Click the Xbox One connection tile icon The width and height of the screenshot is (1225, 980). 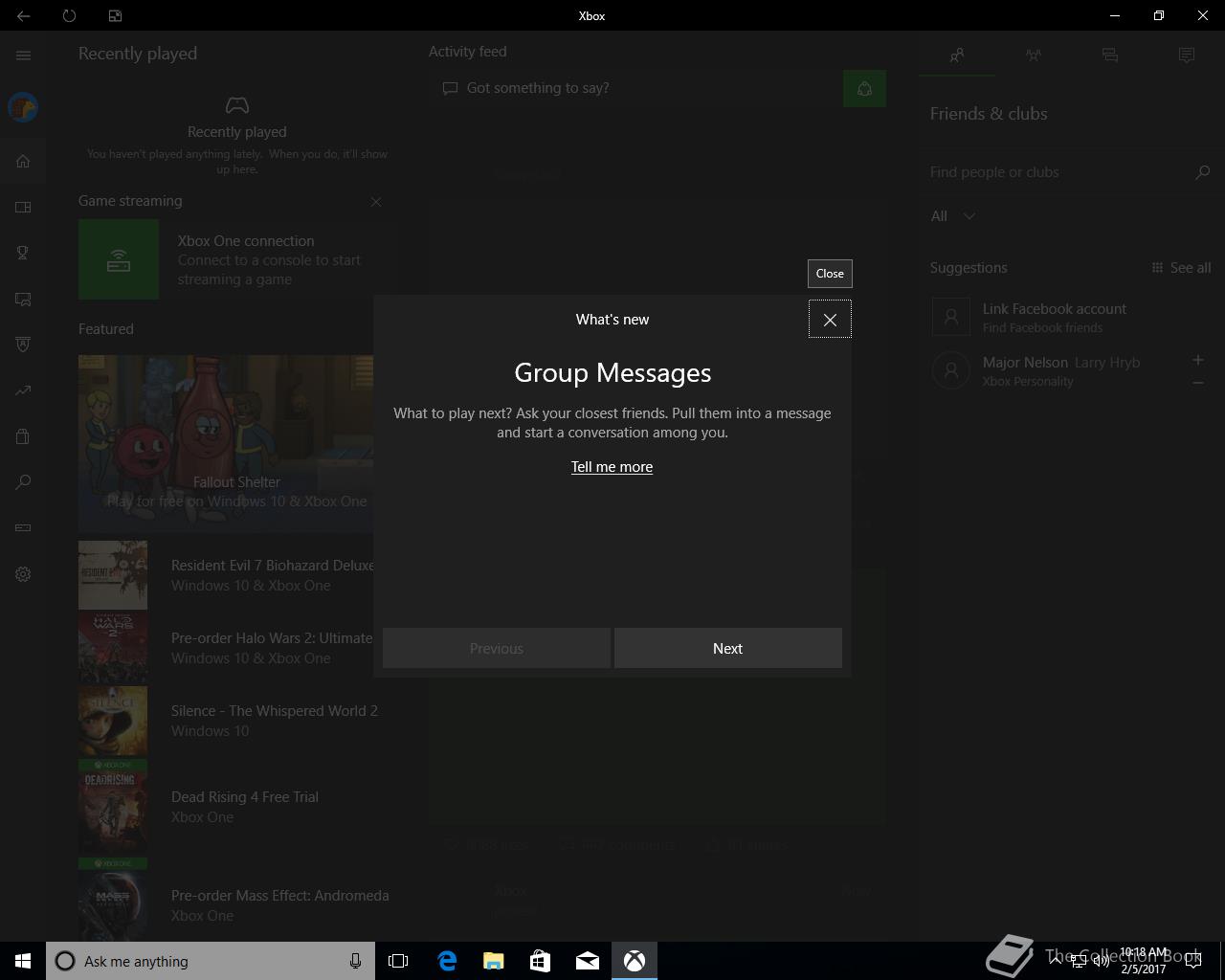tap(119, 259)
